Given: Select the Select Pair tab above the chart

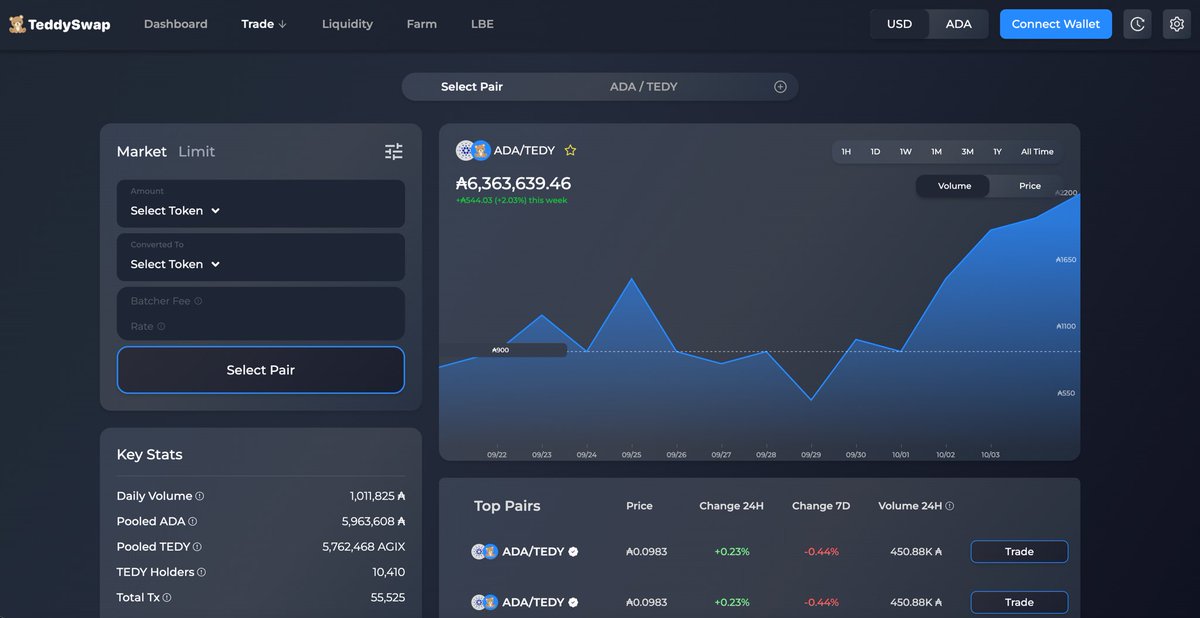Looking at the screenshot, I should (472, 87).
